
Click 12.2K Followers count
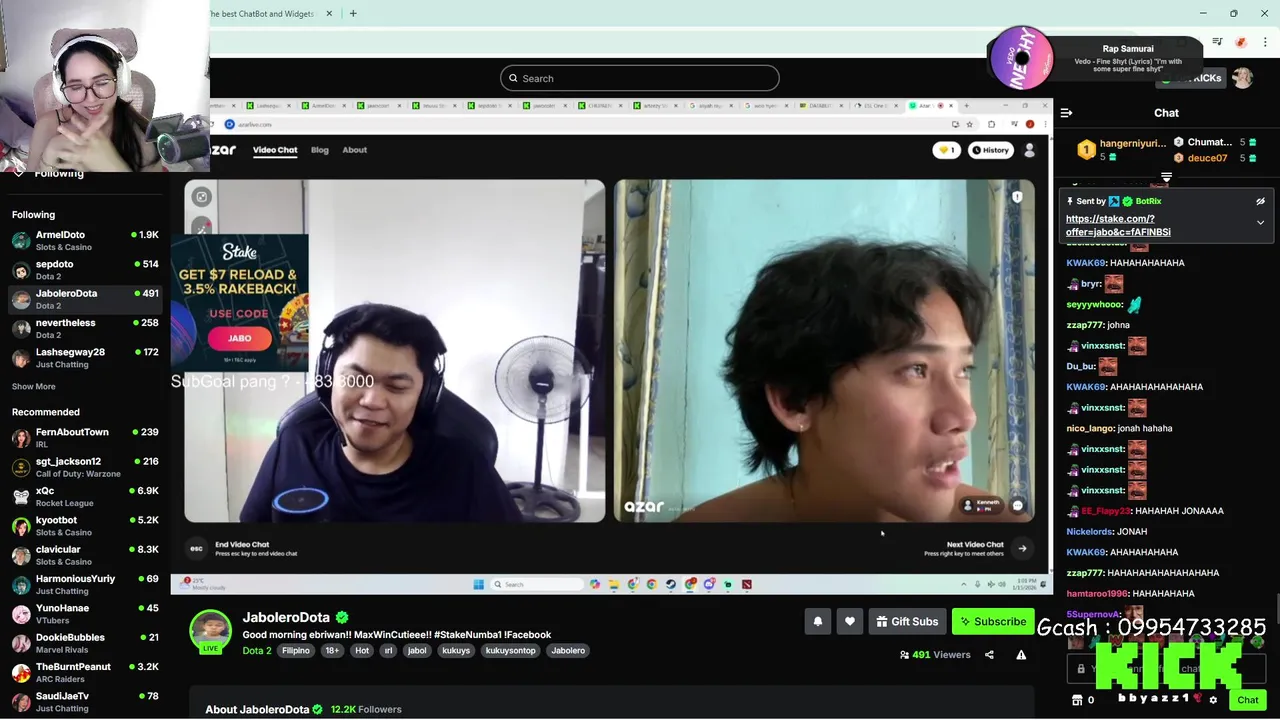pos(366,709)
